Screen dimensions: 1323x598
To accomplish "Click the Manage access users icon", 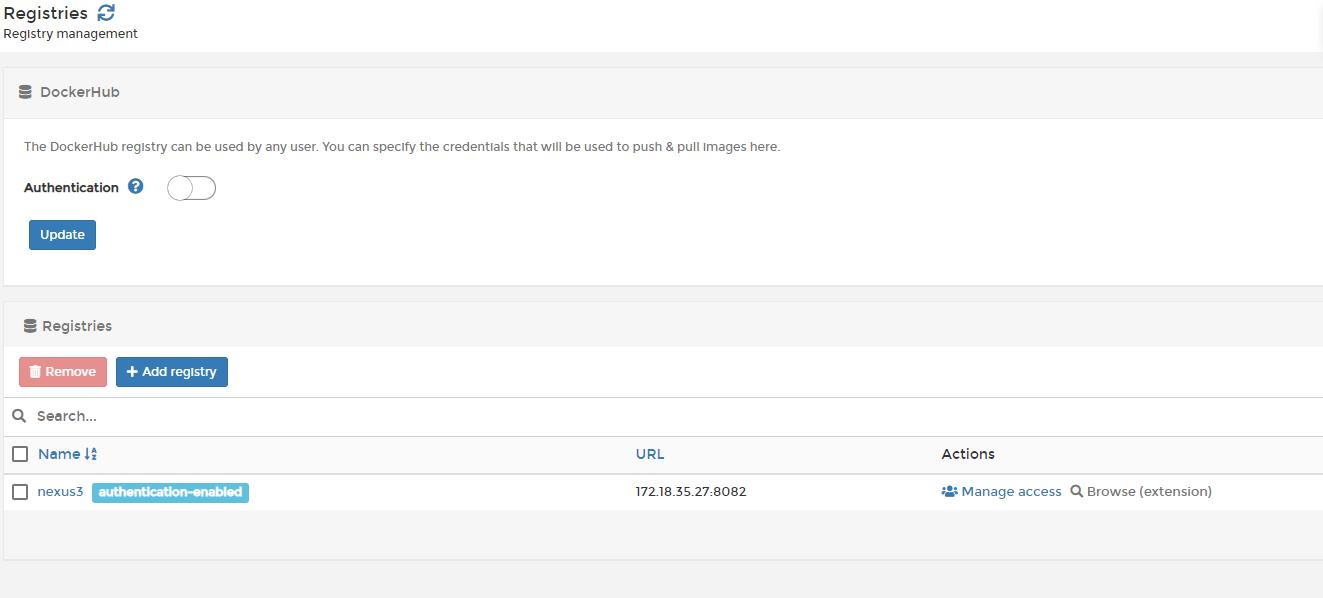I will 949,492.
